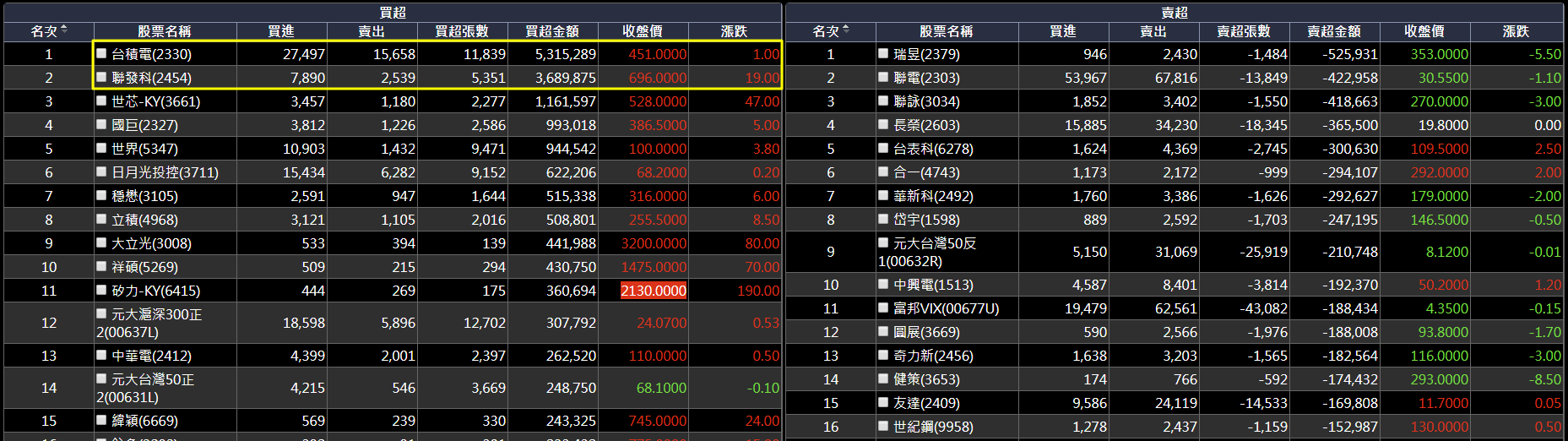This screenshot has width=1568, height=441.
Task: Select checkbox for 台表科(6278)
Action: click(883, 148)
